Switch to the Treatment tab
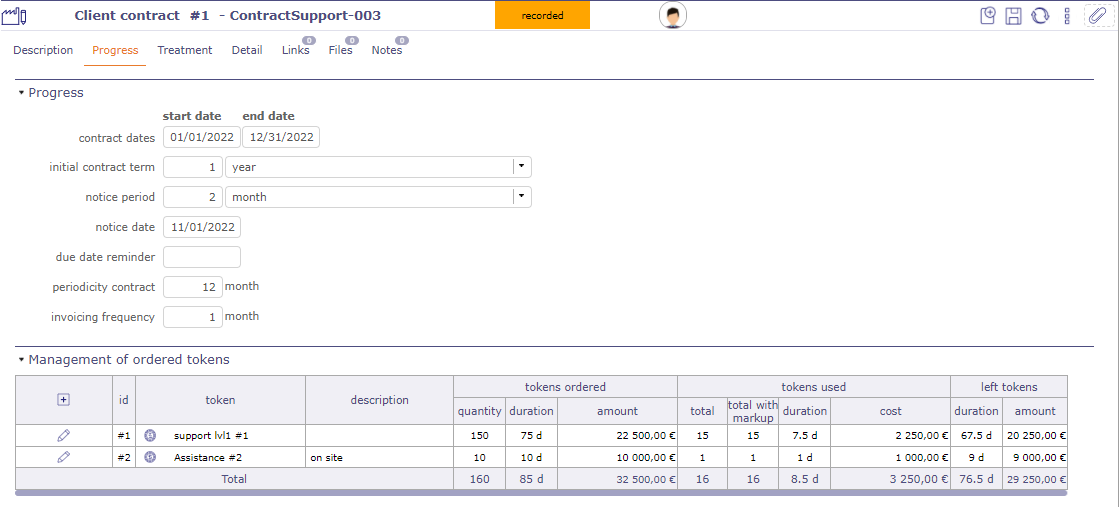1119x507 pixels. (x=184, y=50)
